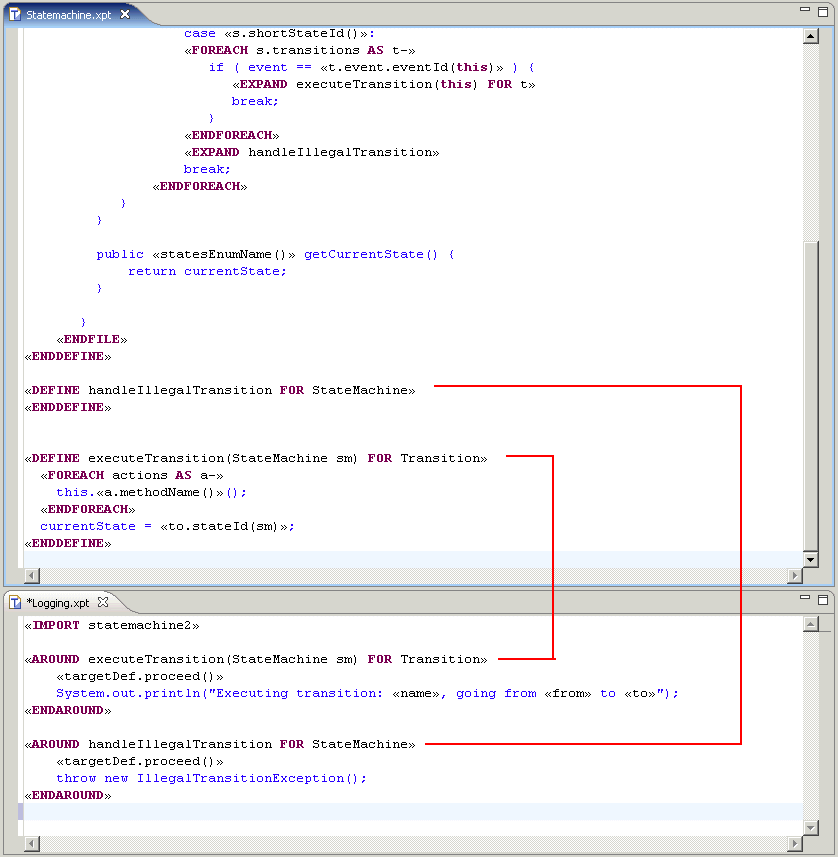
Task: Close the *Logging.xpt tab
Action: pos(103,602)
